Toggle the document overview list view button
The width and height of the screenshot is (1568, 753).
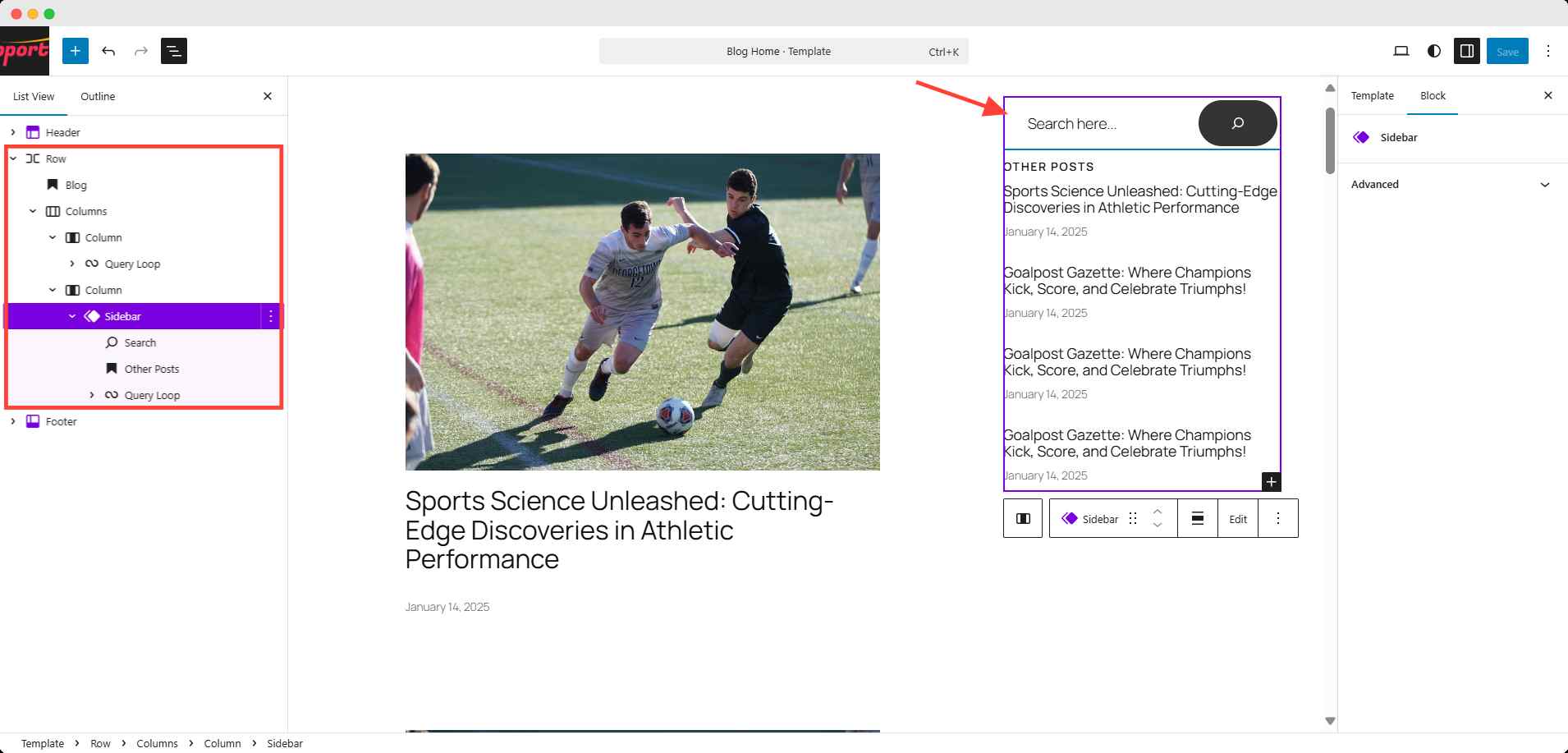pos(173,51)
